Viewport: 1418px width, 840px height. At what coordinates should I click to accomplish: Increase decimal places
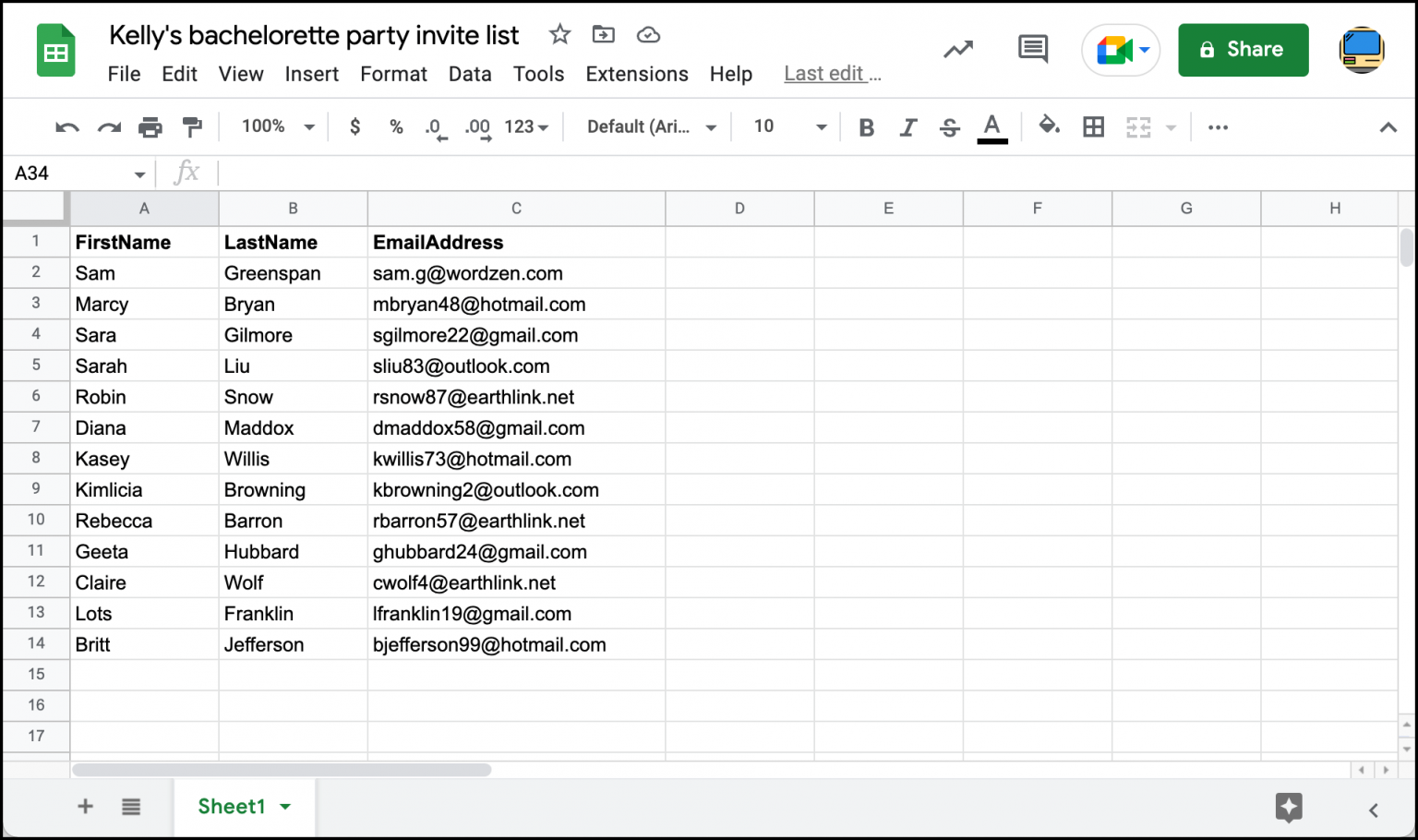pos(477,128)
